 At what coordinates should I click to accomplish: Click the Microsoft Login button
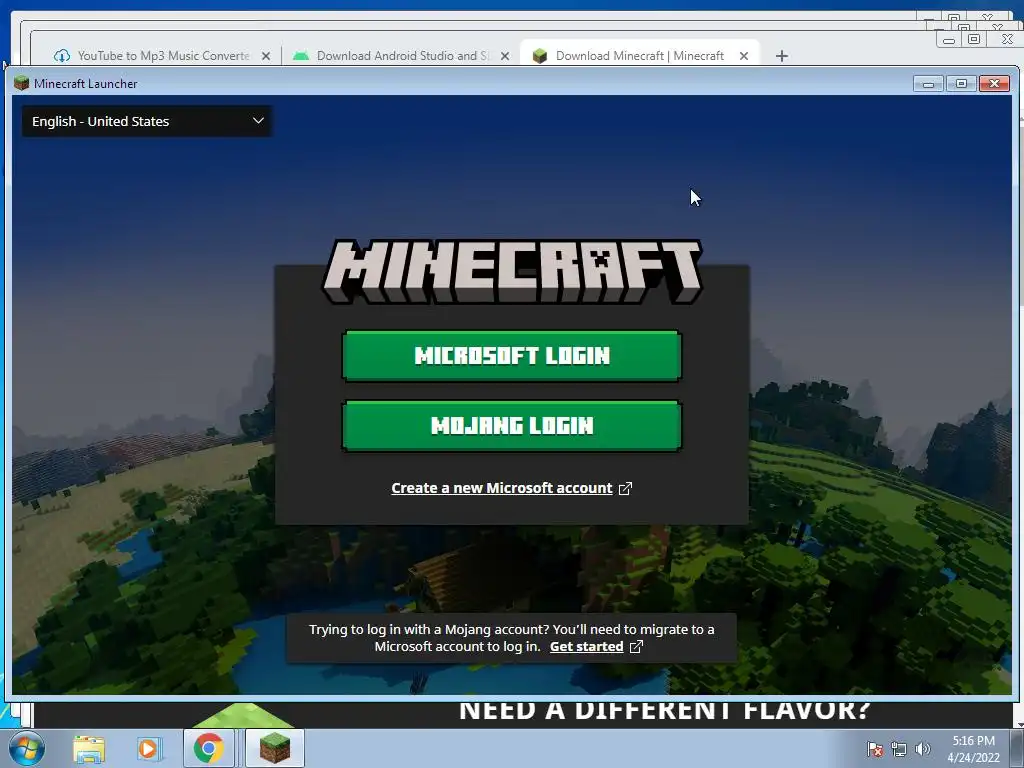[x=512, y=356]
